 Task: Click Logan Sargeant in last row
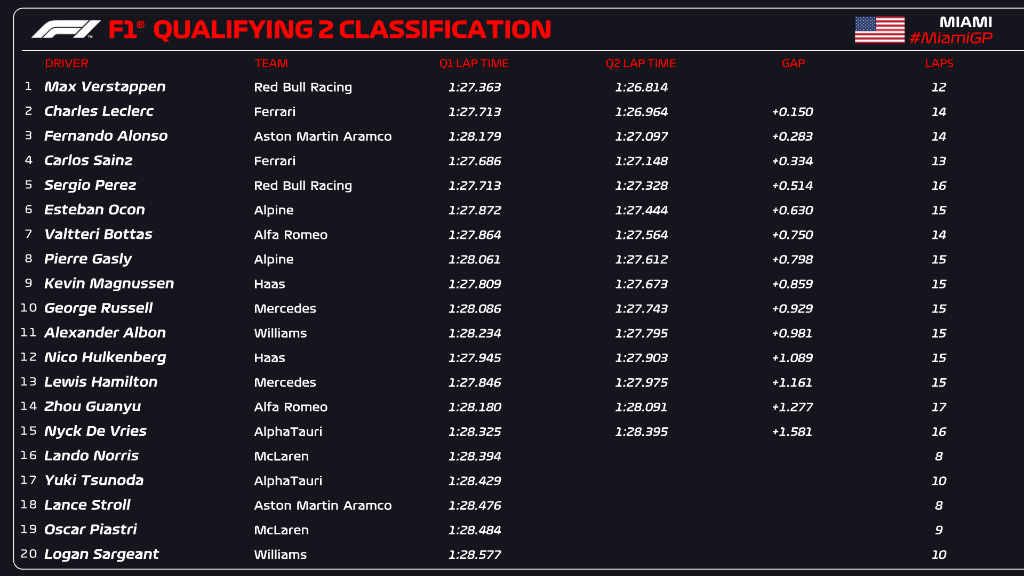click(102, 554)
